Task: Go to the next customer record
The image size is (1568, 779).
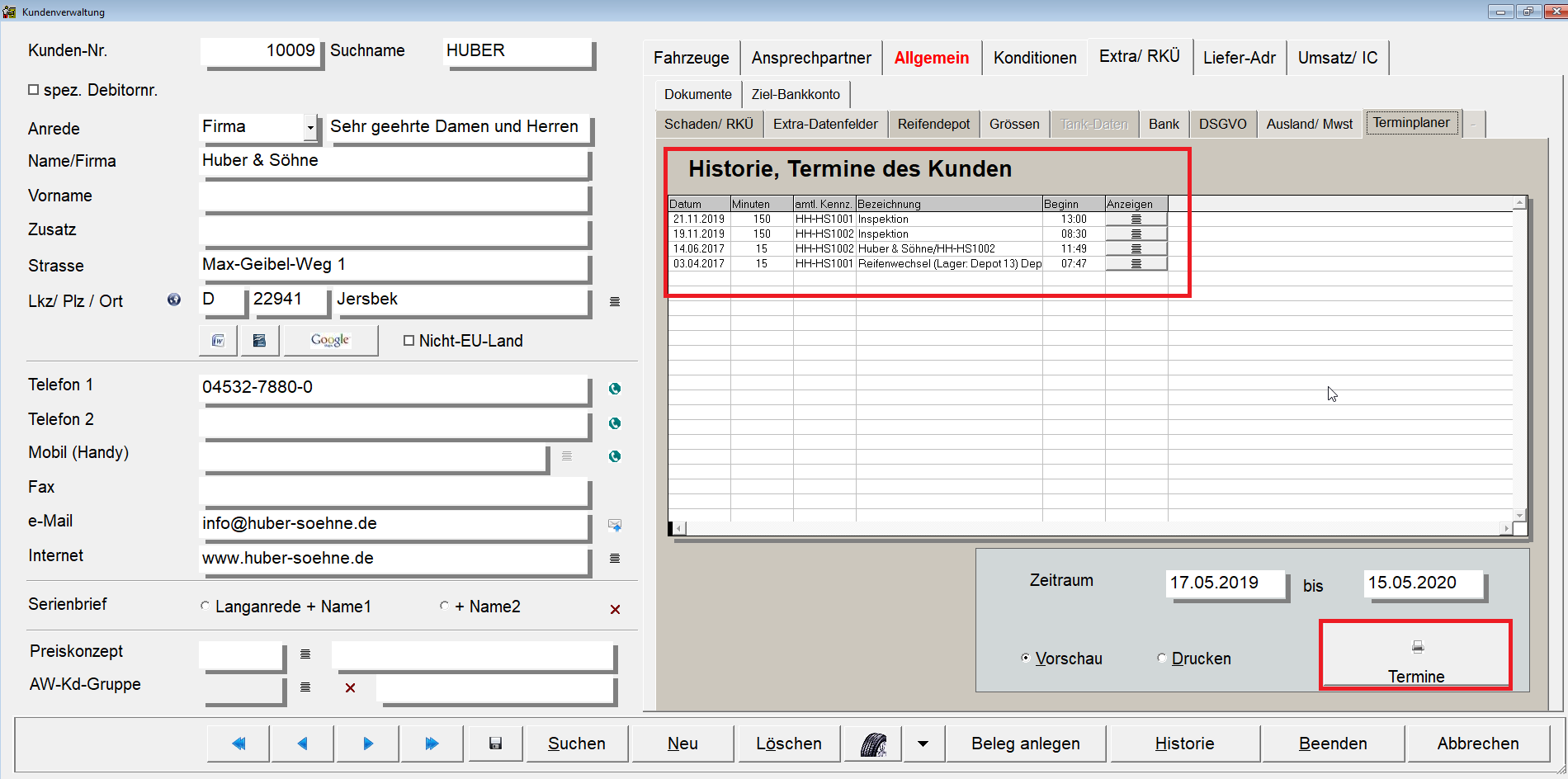Action: [x=368, y=744]
